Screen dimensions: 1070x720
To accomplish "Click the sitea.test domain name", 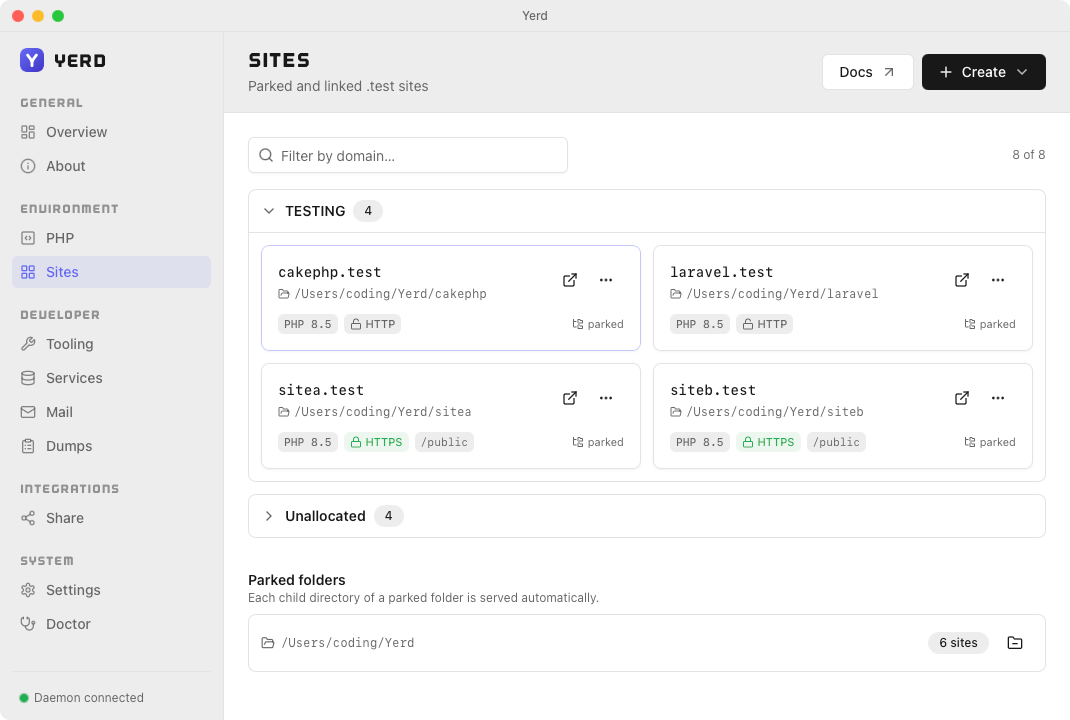I will click(x=321, y=390).
